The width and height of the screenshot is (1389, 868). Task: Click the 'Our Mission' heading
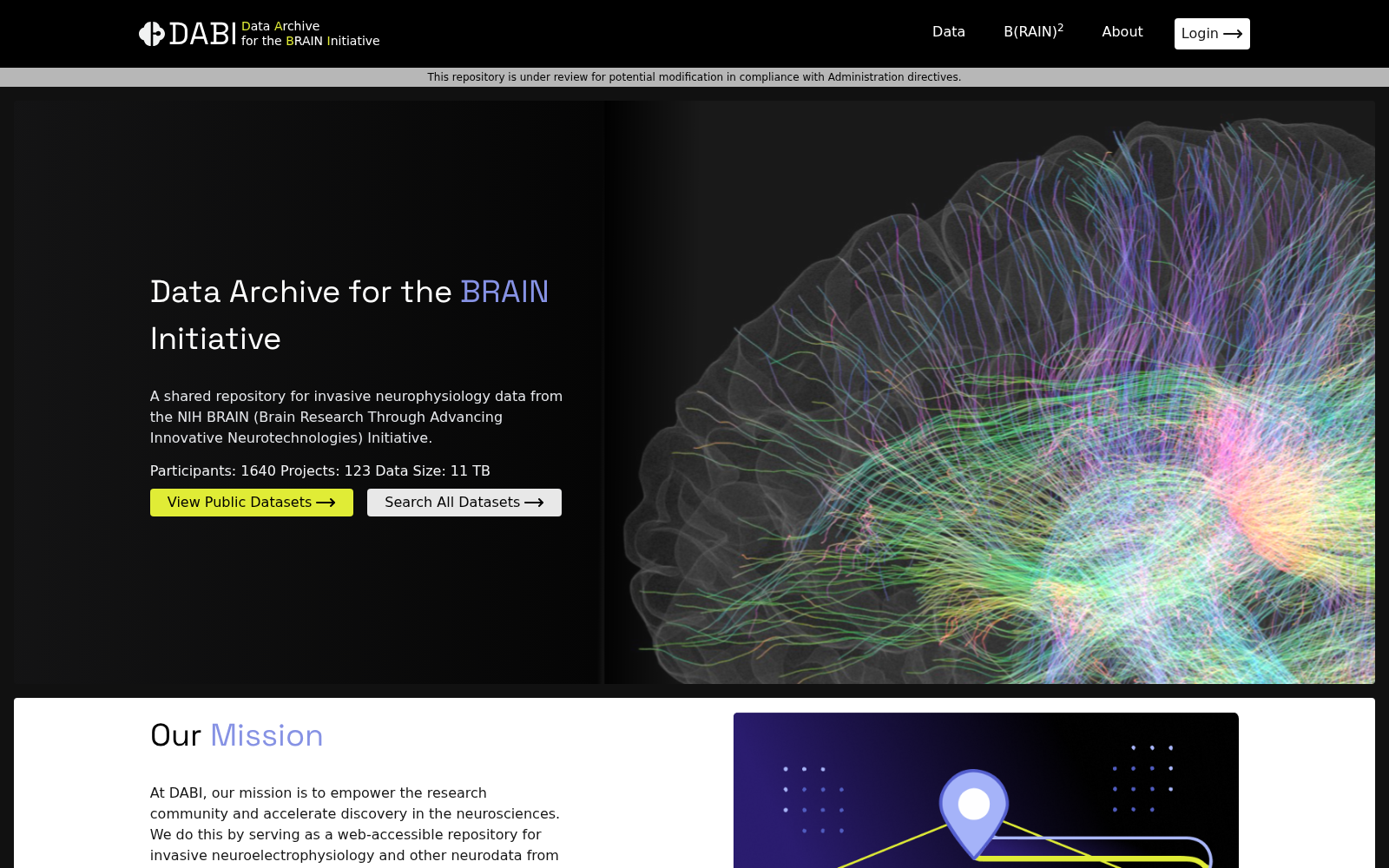pyautogui.click(x=236, y=736)
